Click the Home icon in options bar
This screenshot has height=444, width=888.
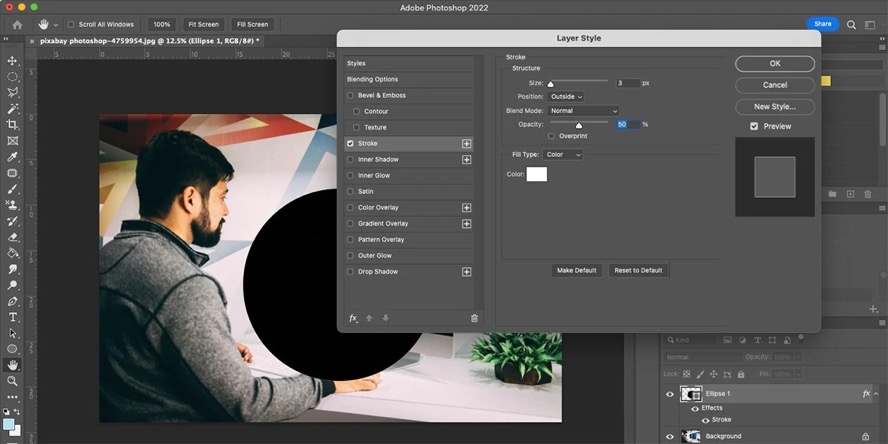coord(17,24)
